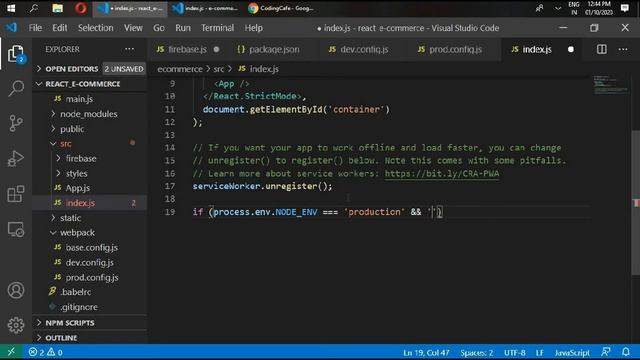Switch to e-commerce VS Code taskbar window
640x360 pixels.
tap(205, 8)
